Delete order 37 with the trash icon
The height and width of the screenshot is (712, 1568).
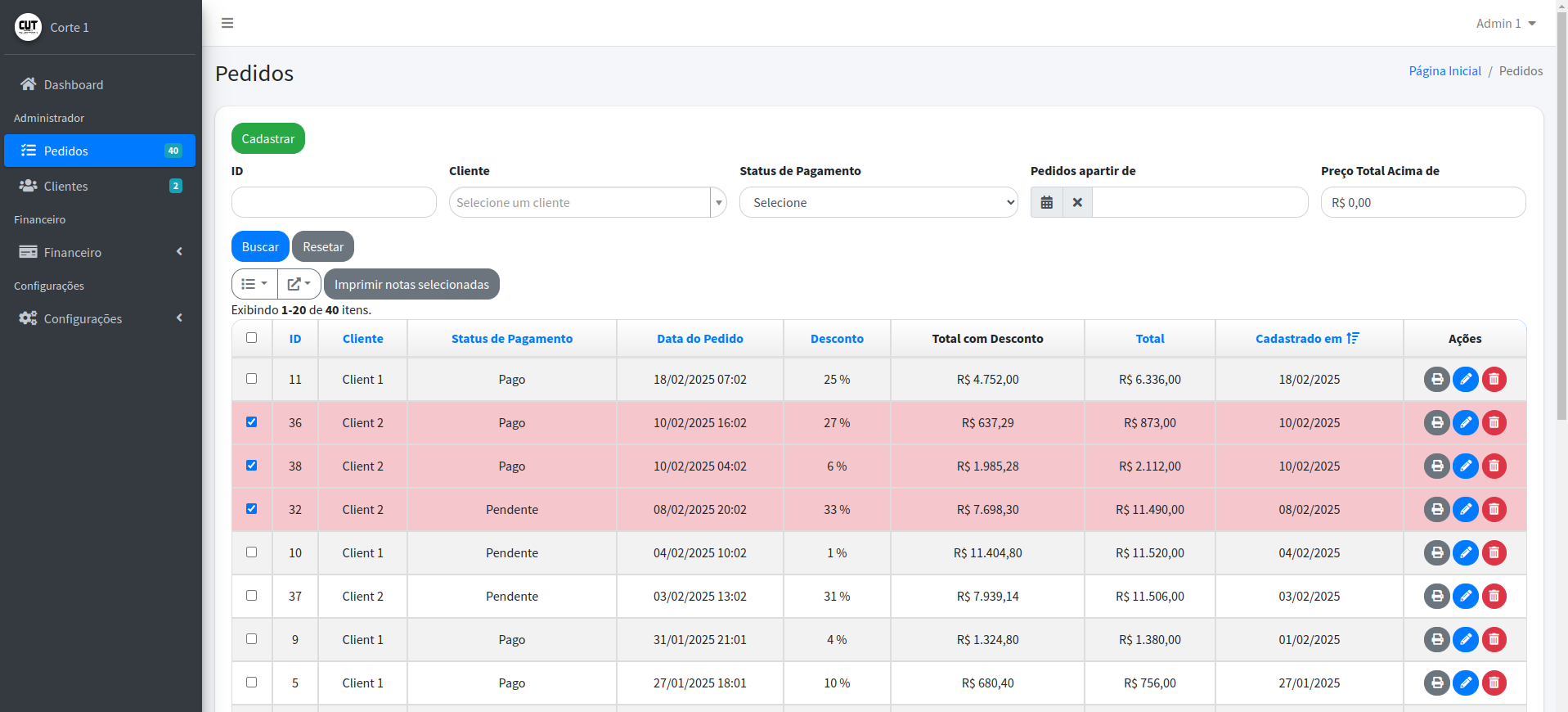(1494, 596)
